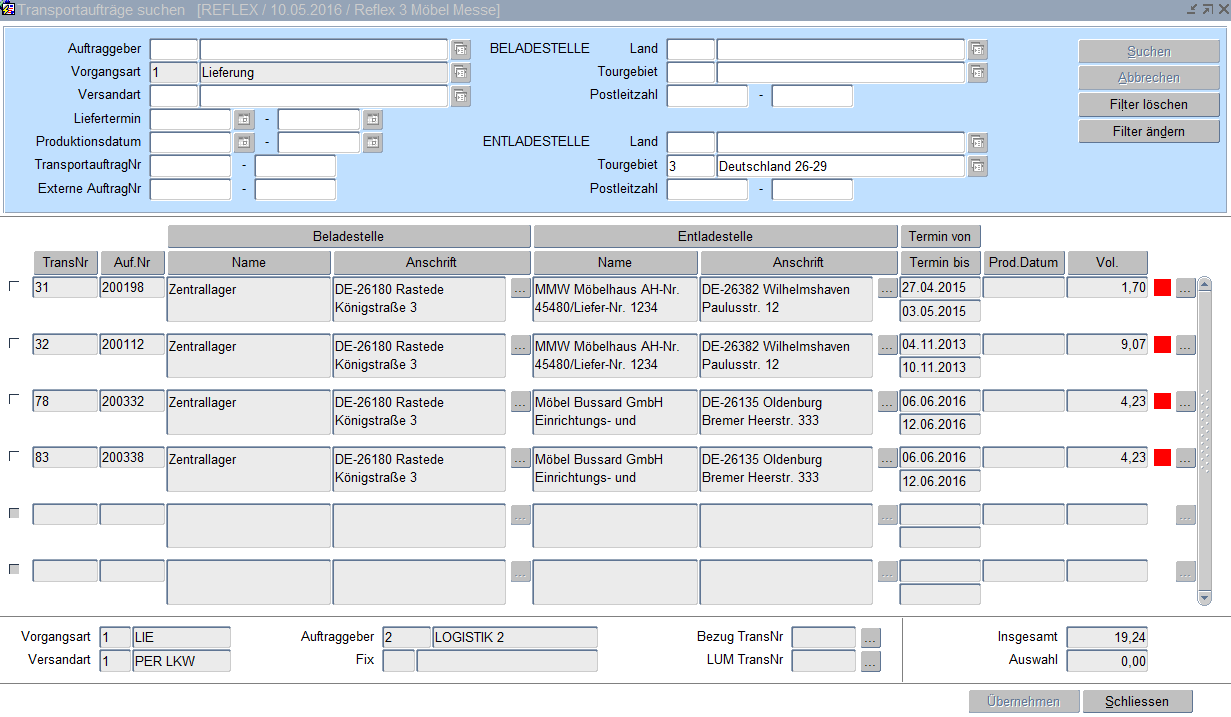
Task: Open details button next to Bezug TransNr
Action: tap(870, 638)
